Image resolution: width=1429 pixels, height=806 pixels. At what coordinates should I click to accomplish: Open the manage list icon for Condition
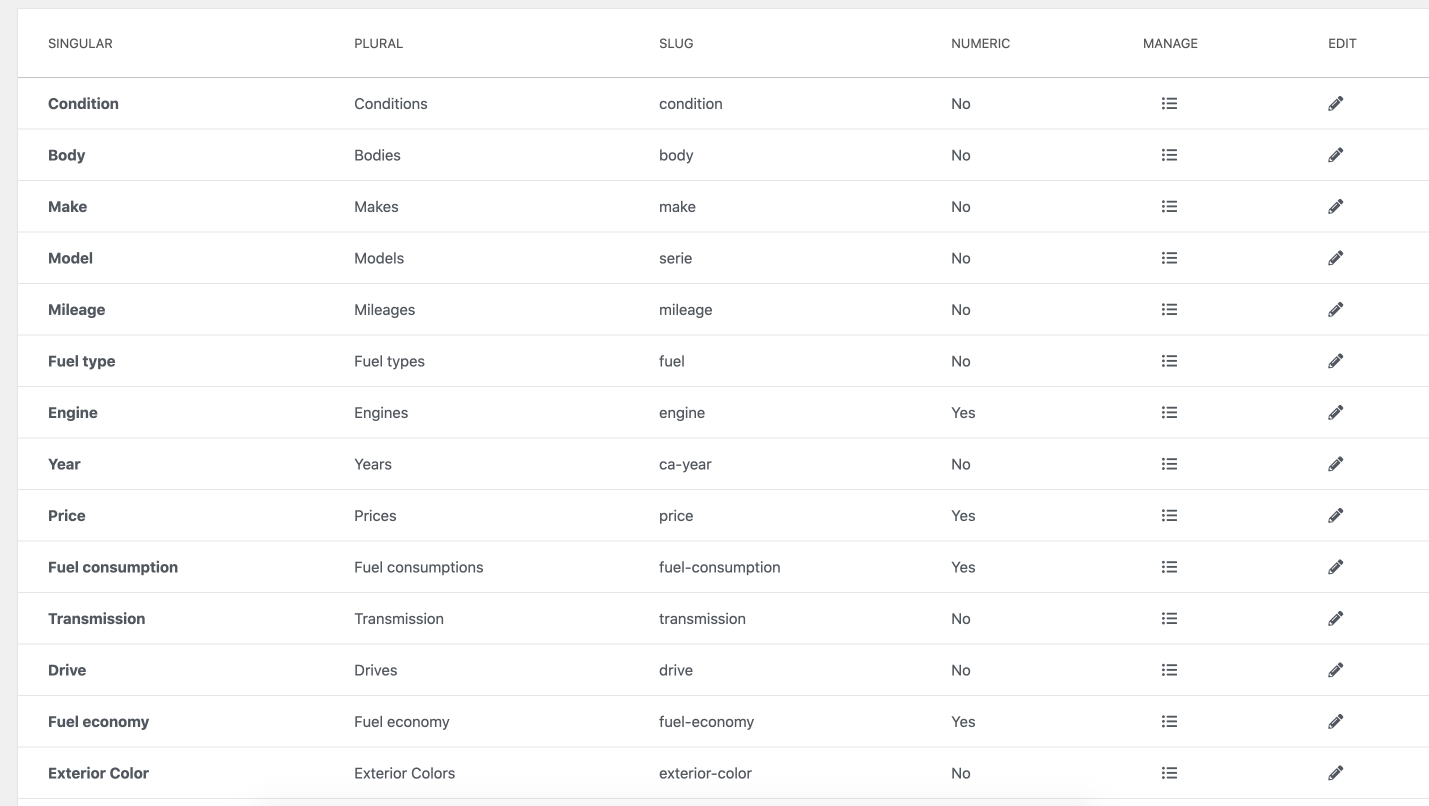(x=1169, y=103)
